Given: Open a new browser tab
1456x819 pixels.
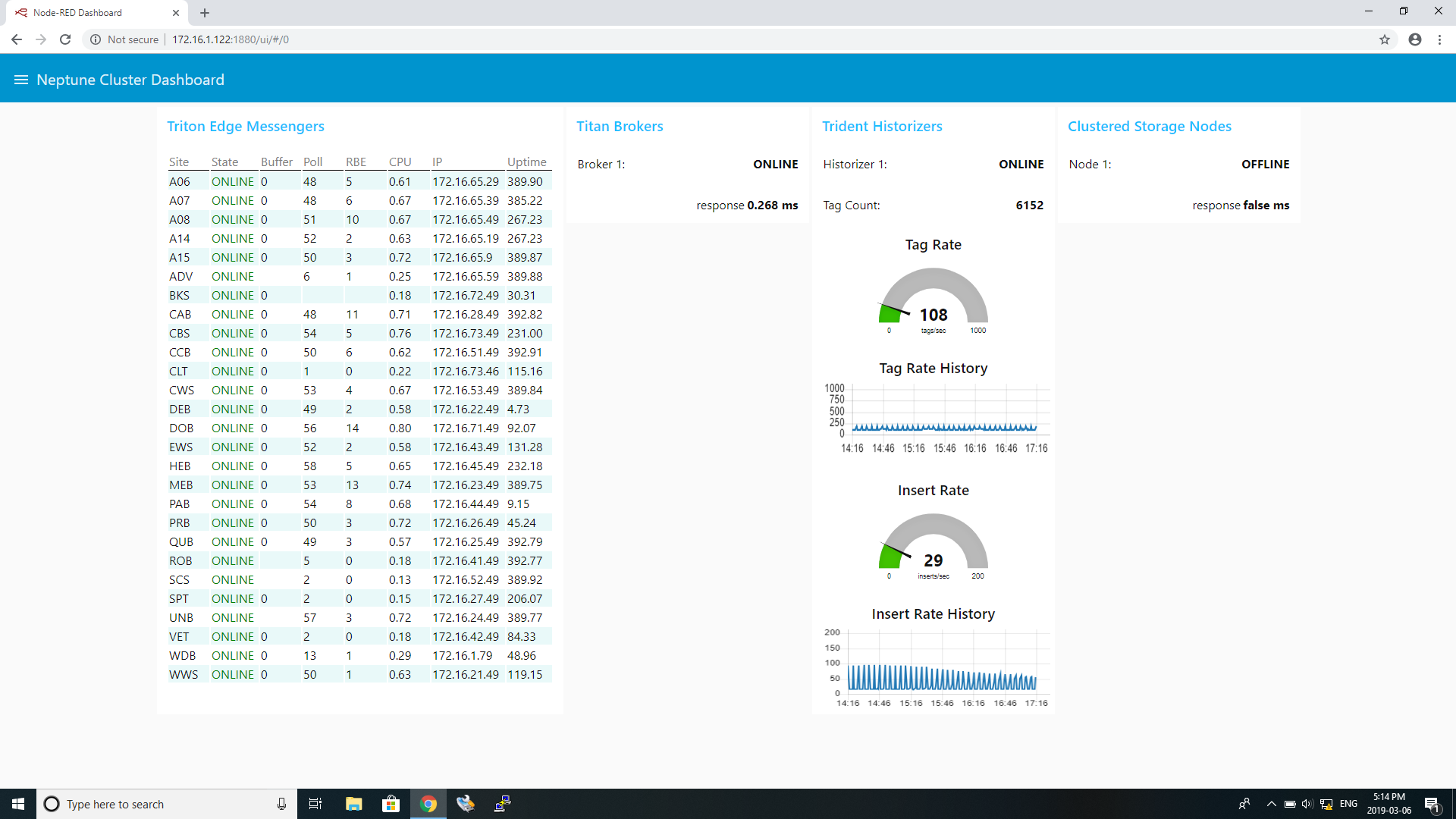Looking at the screenshot, I should [204, 12].
